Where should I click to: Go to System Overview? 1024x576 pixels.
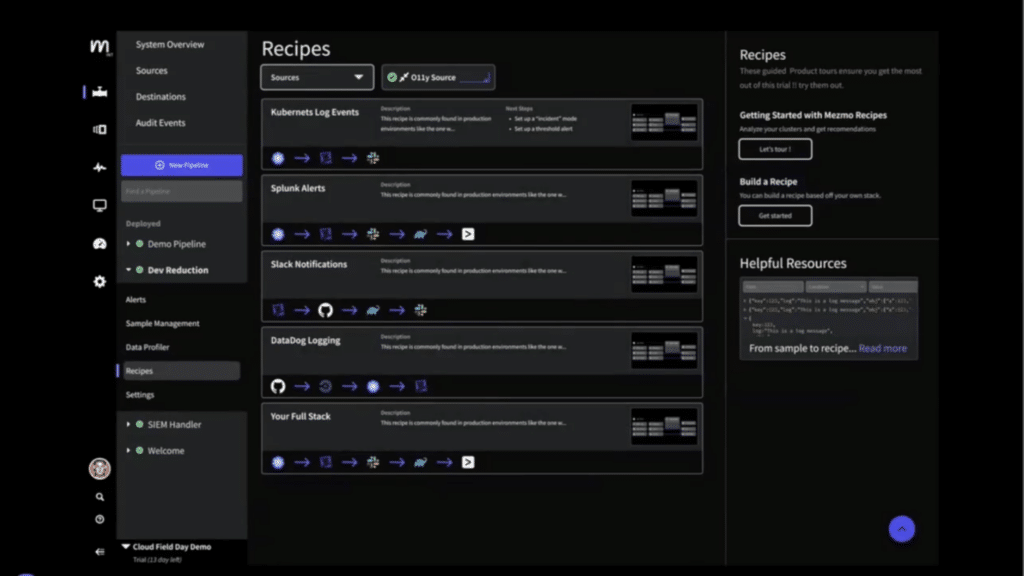(170, 44)
